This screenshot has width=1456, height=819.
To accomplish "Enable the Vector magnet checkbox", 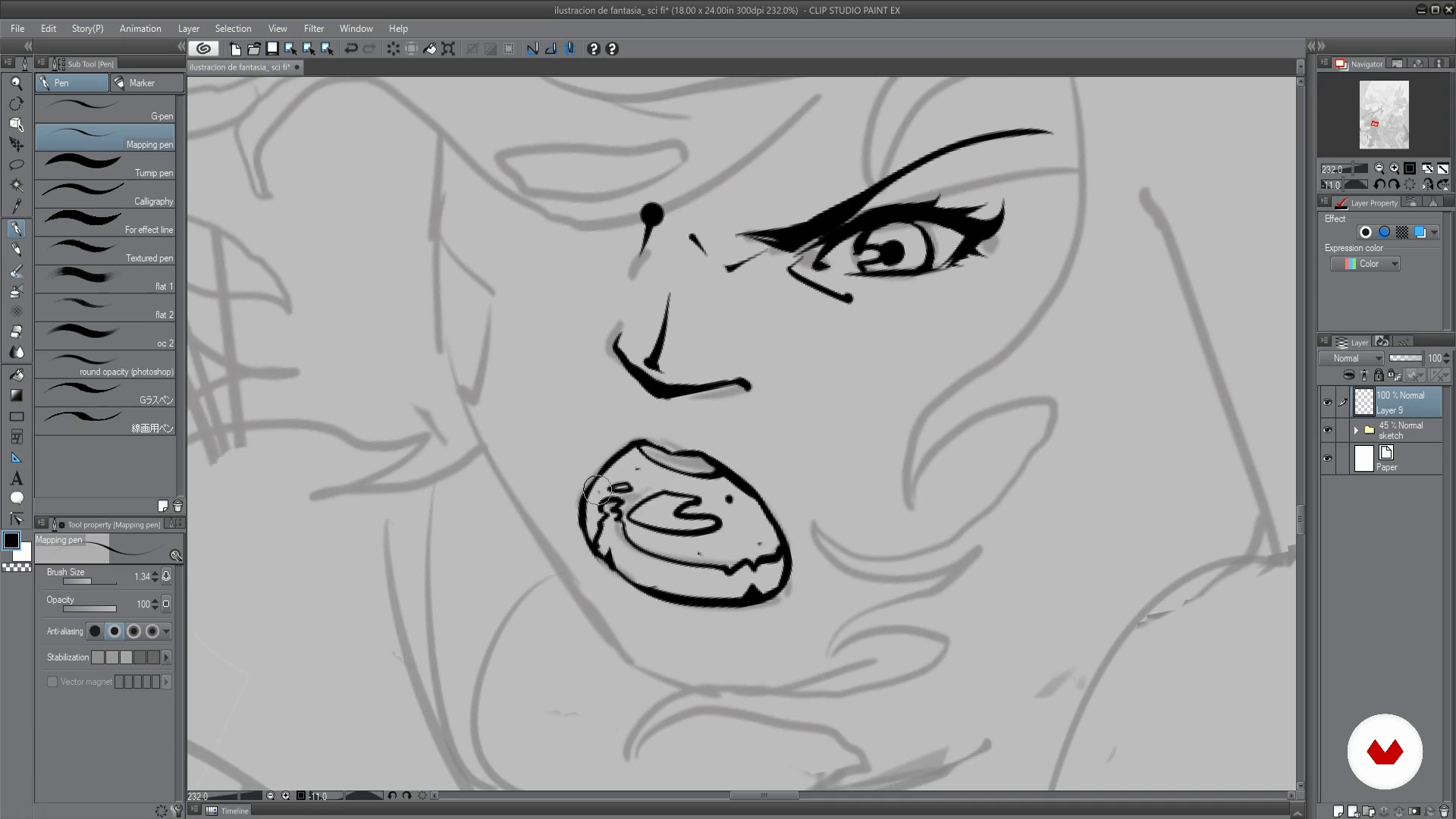I will (x=52, y=682).
